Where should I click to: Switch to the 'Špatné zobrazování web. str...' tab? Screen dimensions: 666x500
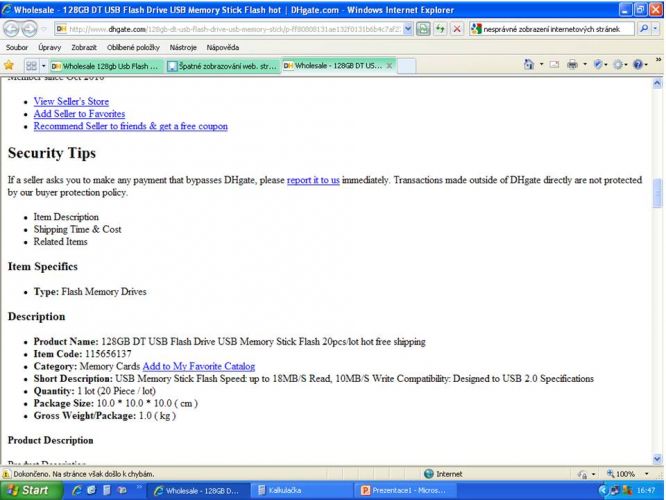222,66
